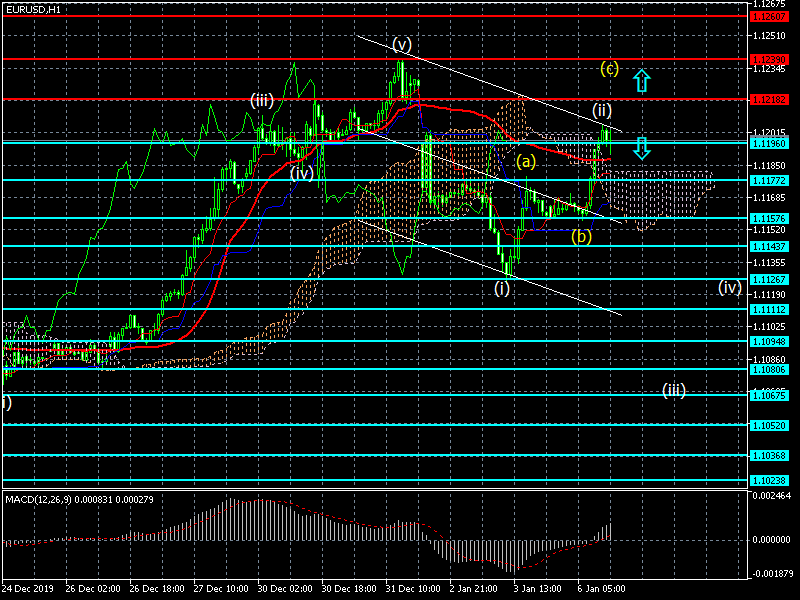Click the 1.11190 price scale value

point(769,294)
